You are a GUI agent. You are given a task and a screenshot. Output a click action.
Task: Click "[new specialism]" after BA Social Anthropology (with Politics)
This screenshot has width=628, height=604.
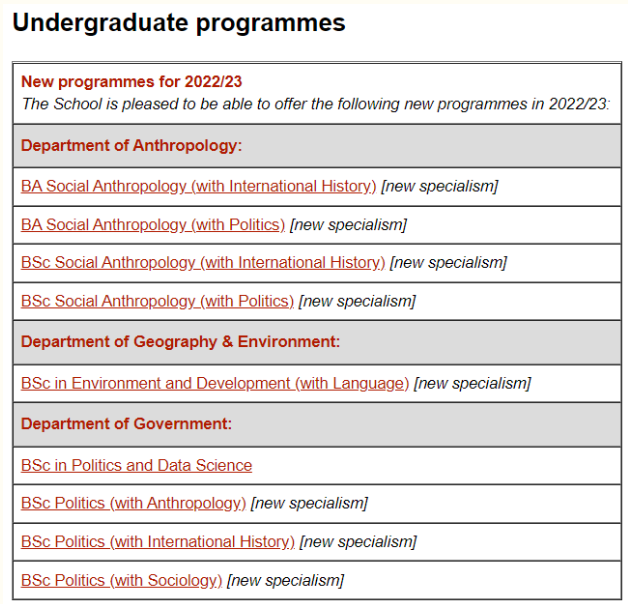[x=348, y=225]
